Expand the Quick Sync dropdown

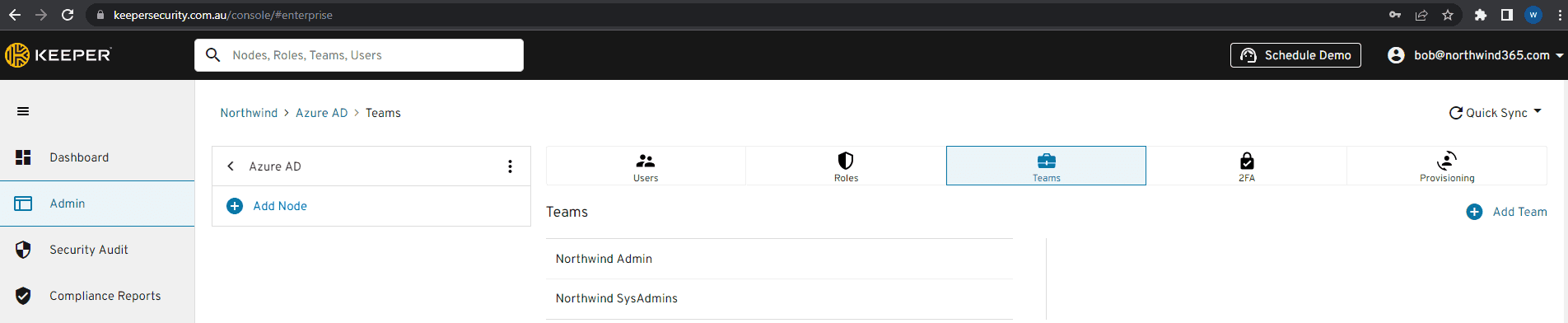(1495, 113)
